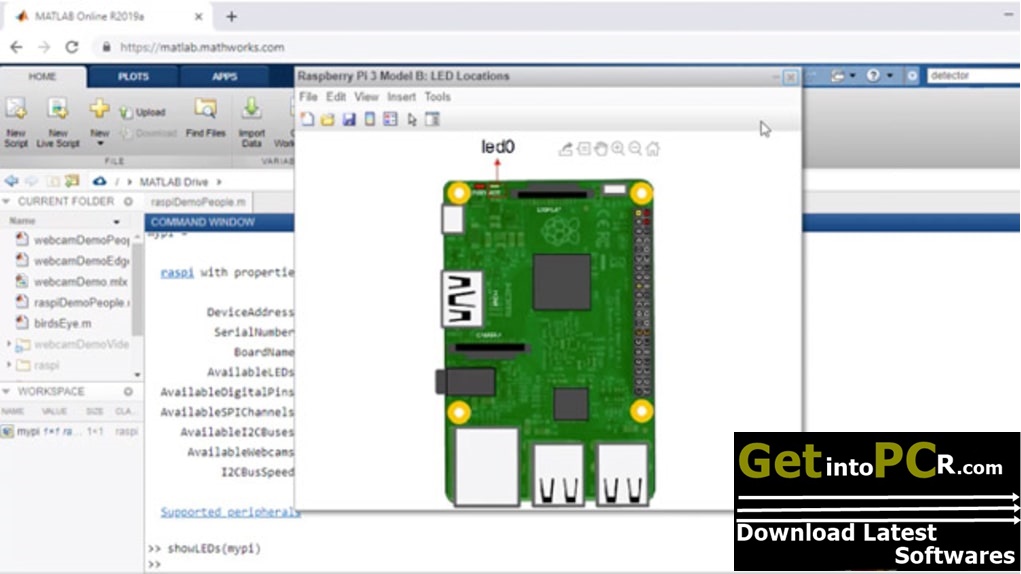Open the Find Files tool

click(x=205, y=118)
